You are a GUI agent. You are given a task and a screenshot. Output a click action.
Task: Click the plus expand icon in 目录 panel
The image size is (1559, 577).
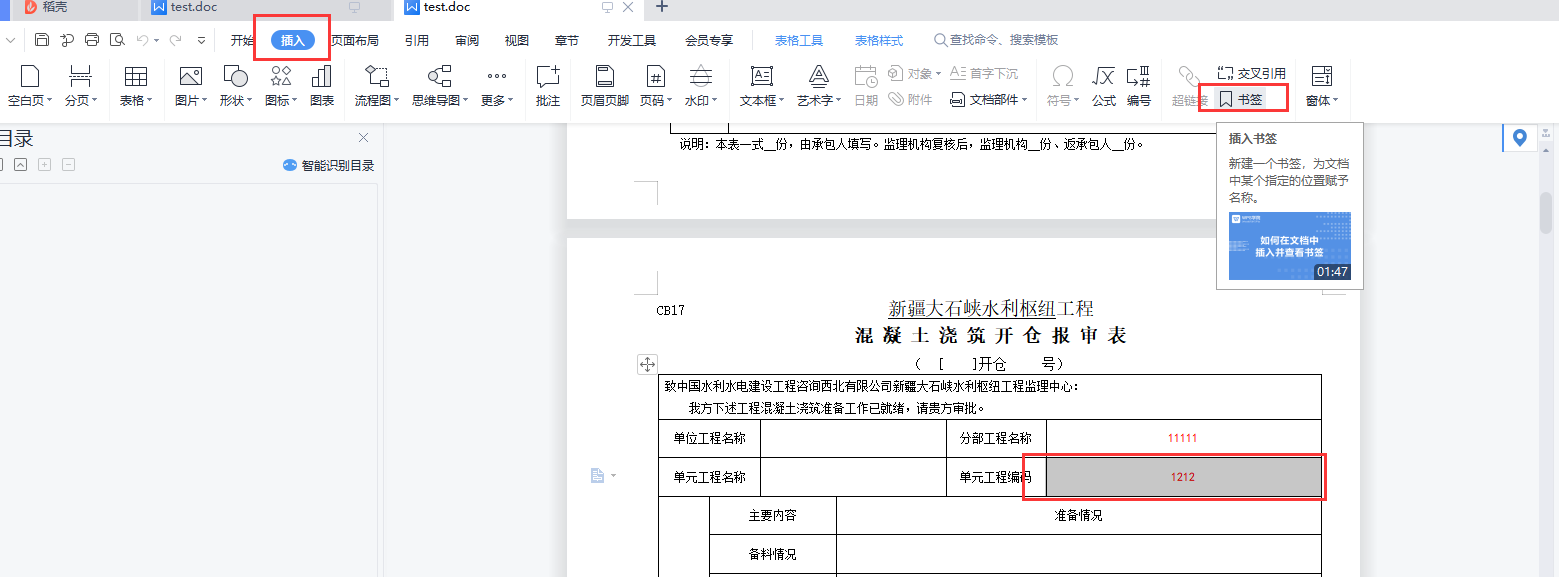coord(44,165)
